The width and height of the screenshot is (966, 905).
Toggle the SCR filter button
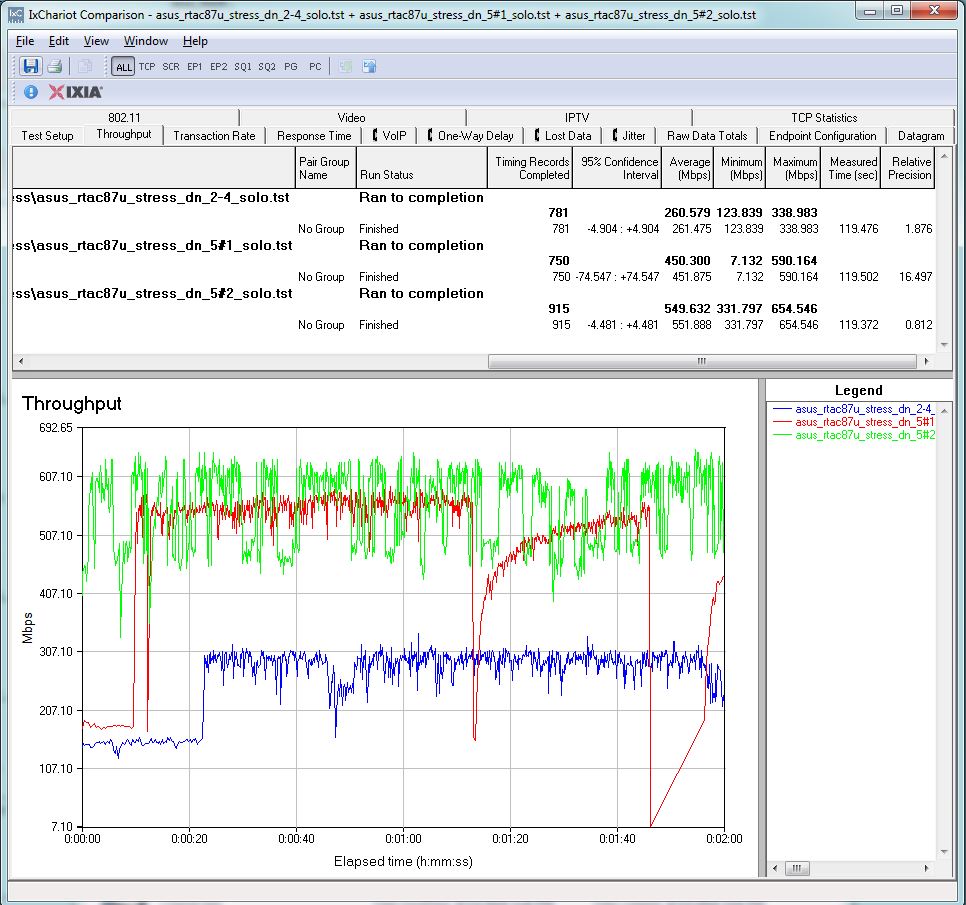[171, 67]
